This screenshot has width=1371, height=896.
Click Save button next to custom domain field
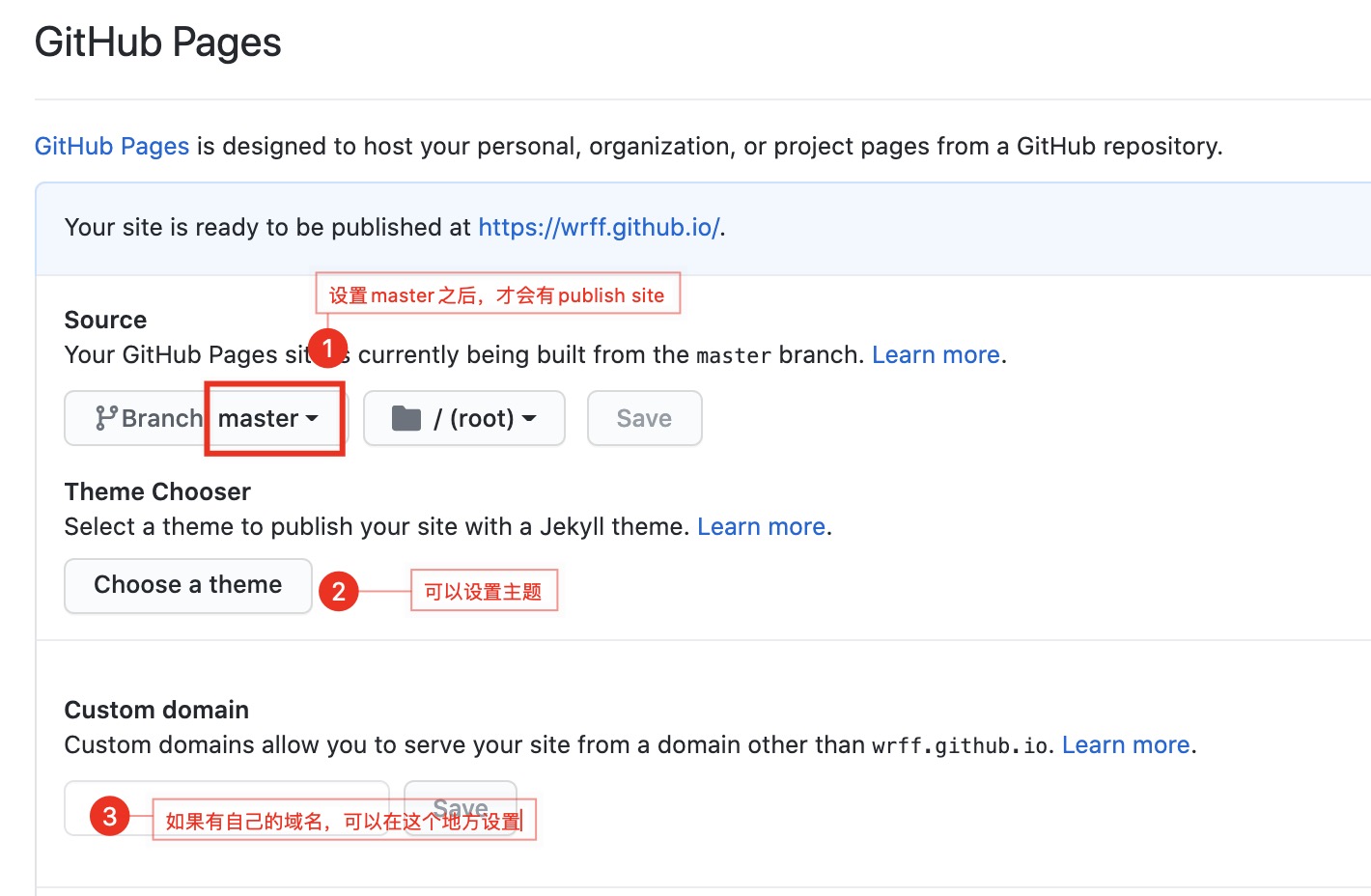pos(461,807)
